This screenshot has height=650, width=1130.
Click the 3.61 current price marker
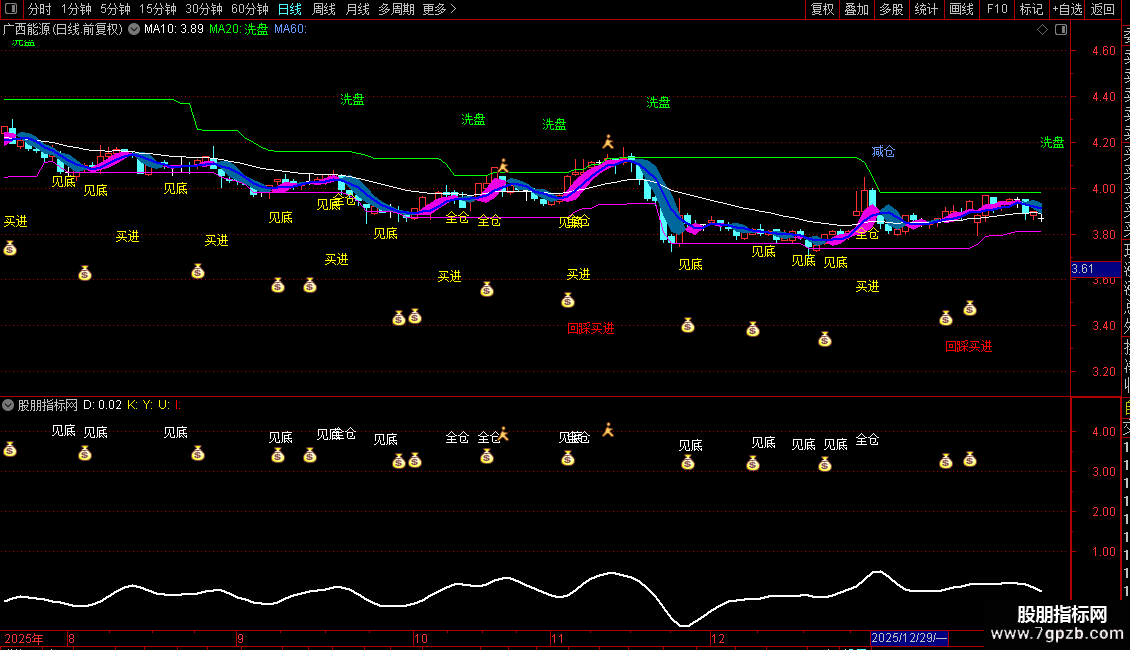pyautogui.click(x=1095, y=269)
